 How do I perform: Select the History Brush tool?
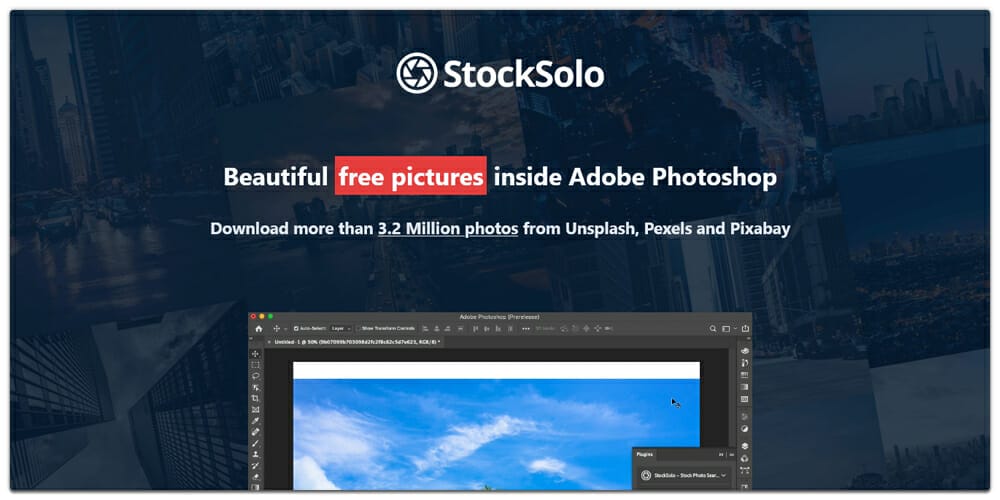point(255,466)
